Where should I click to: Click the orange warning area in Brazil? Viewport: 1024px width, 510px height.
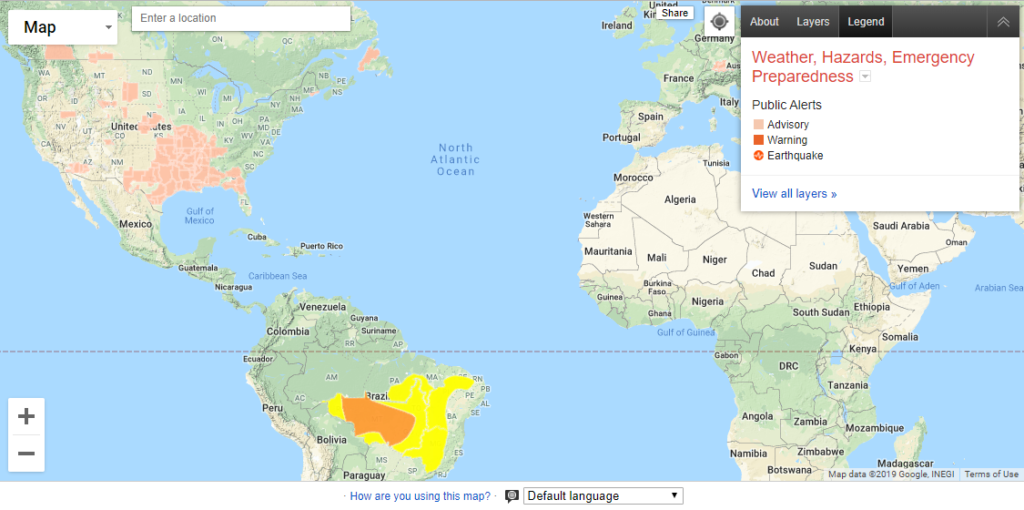click(379, 418)
